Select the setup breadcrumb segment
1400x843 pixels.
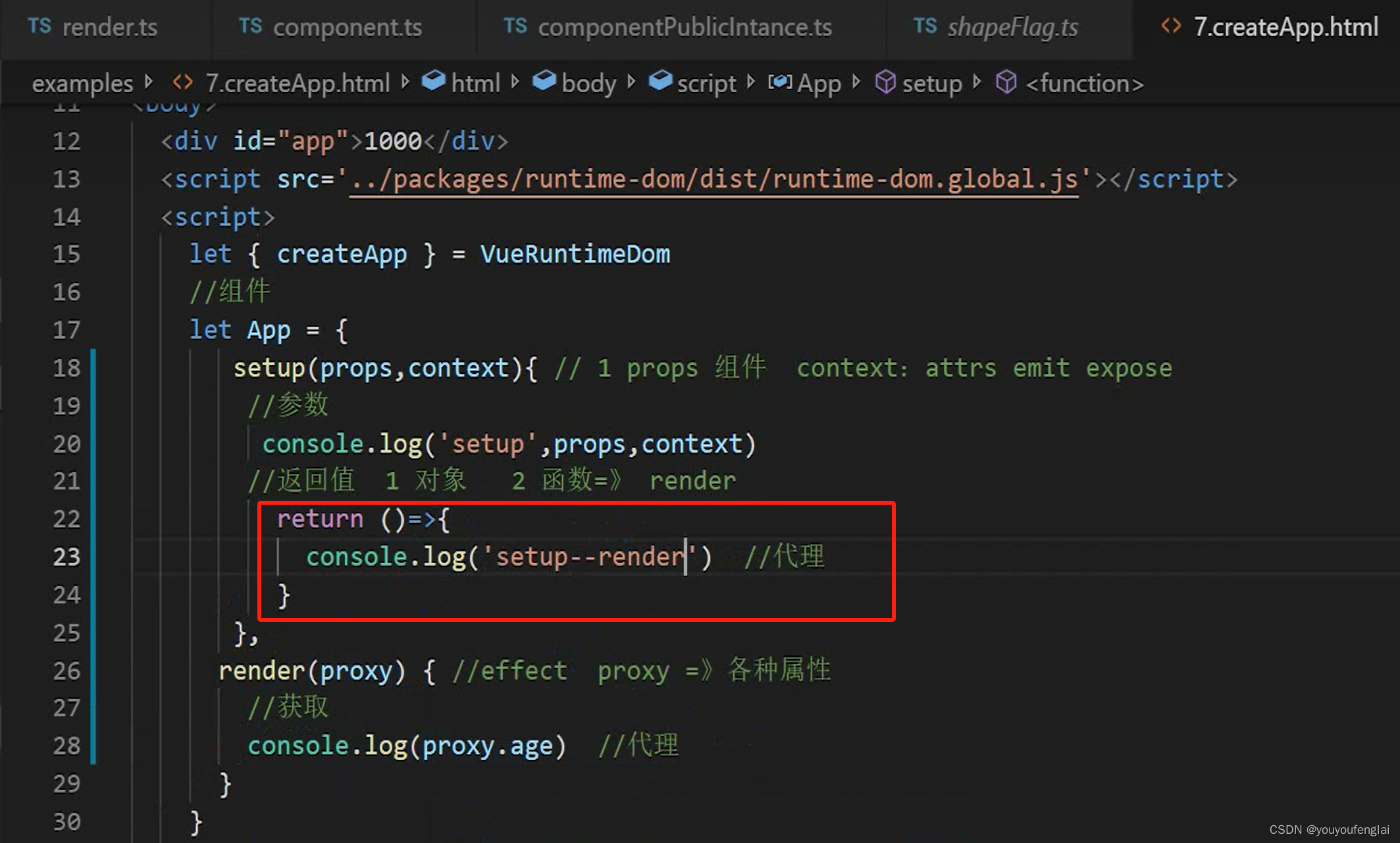(932, 84)
